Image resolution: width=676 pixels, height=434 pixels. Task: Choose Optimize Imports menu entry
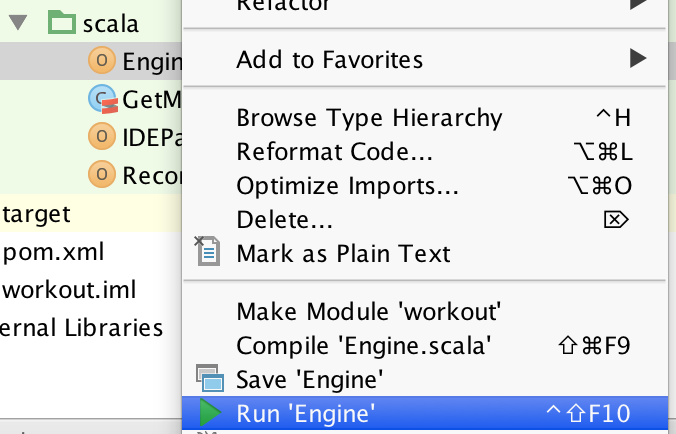click(347, 188)
